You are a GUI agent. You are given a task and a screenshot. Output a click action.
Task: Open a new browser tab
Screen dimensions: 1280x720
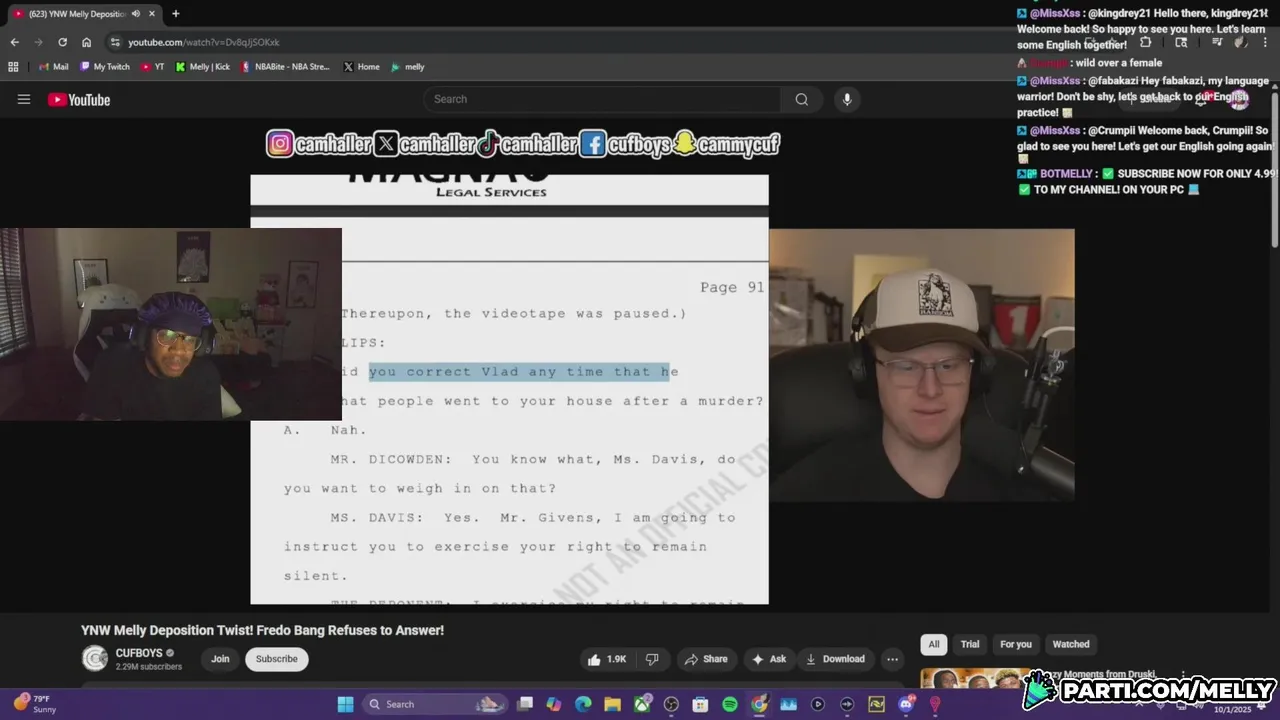click(x=175, y=14)
